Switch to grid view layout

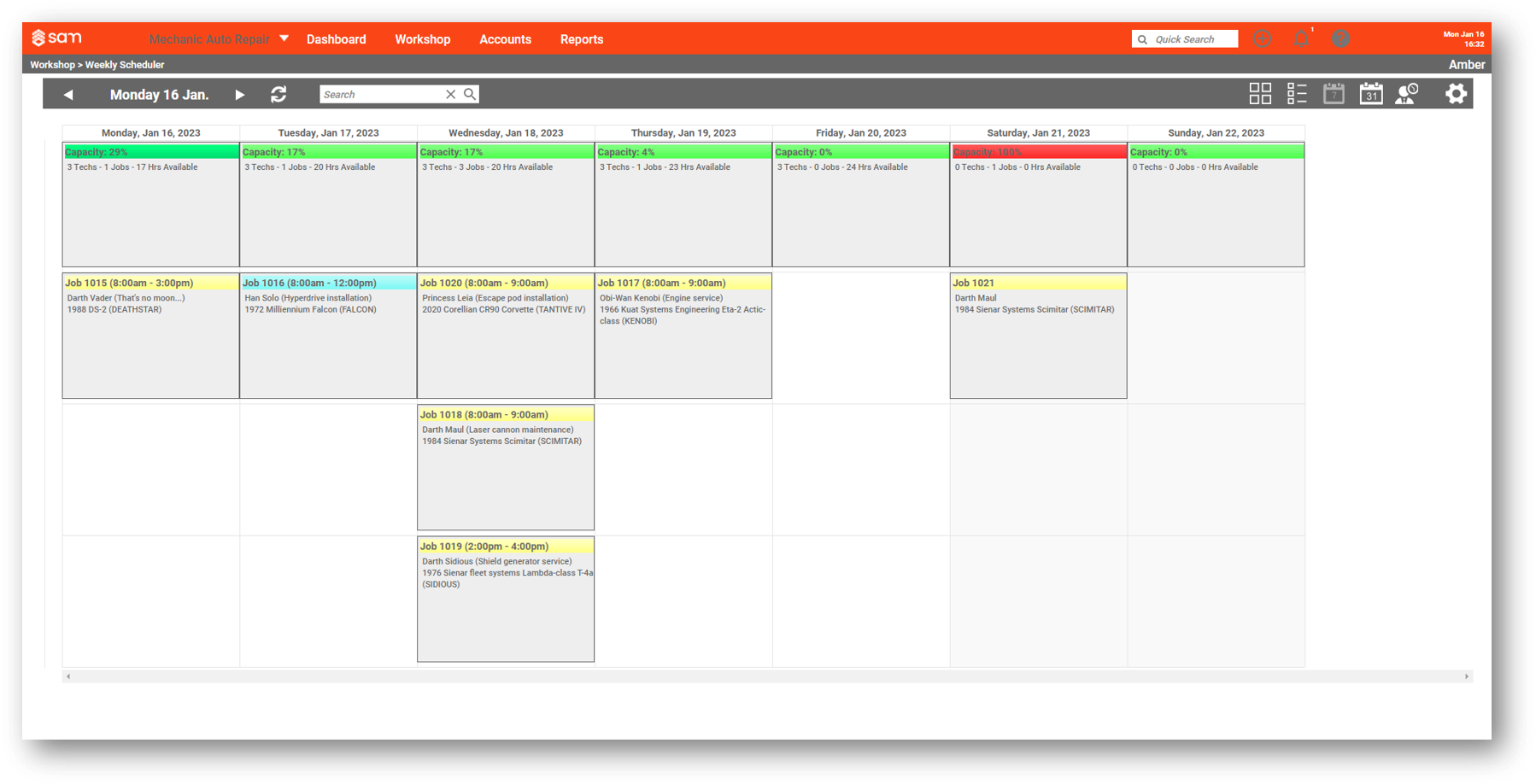click(x=1260, y=94)
